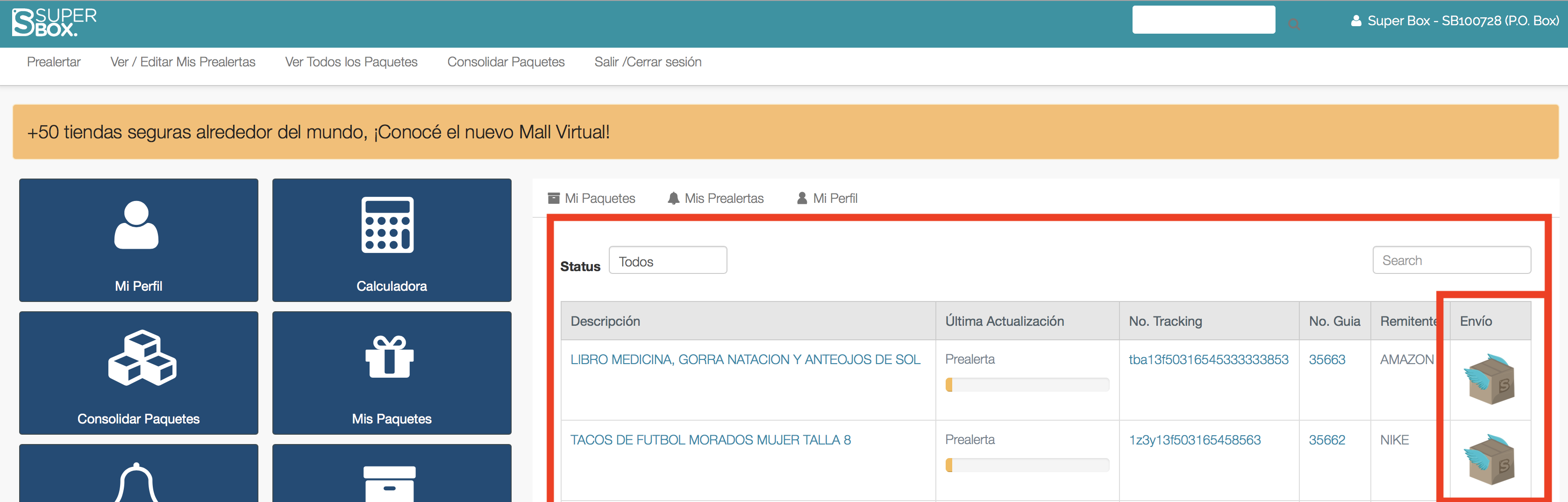
Task: Open guide number 35662
Action: click(1327, 440)
